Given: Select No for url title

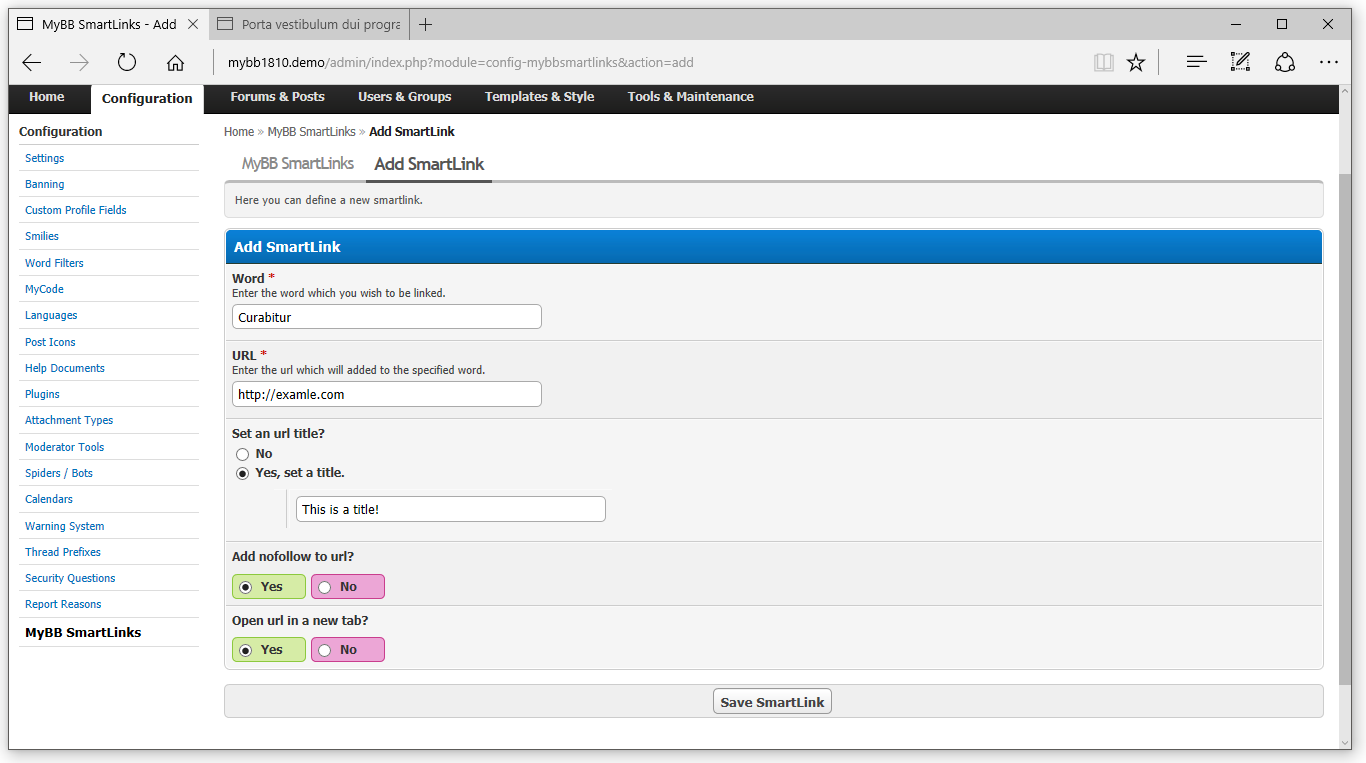Looking at the screenshot, I should (x=243, y=454).
